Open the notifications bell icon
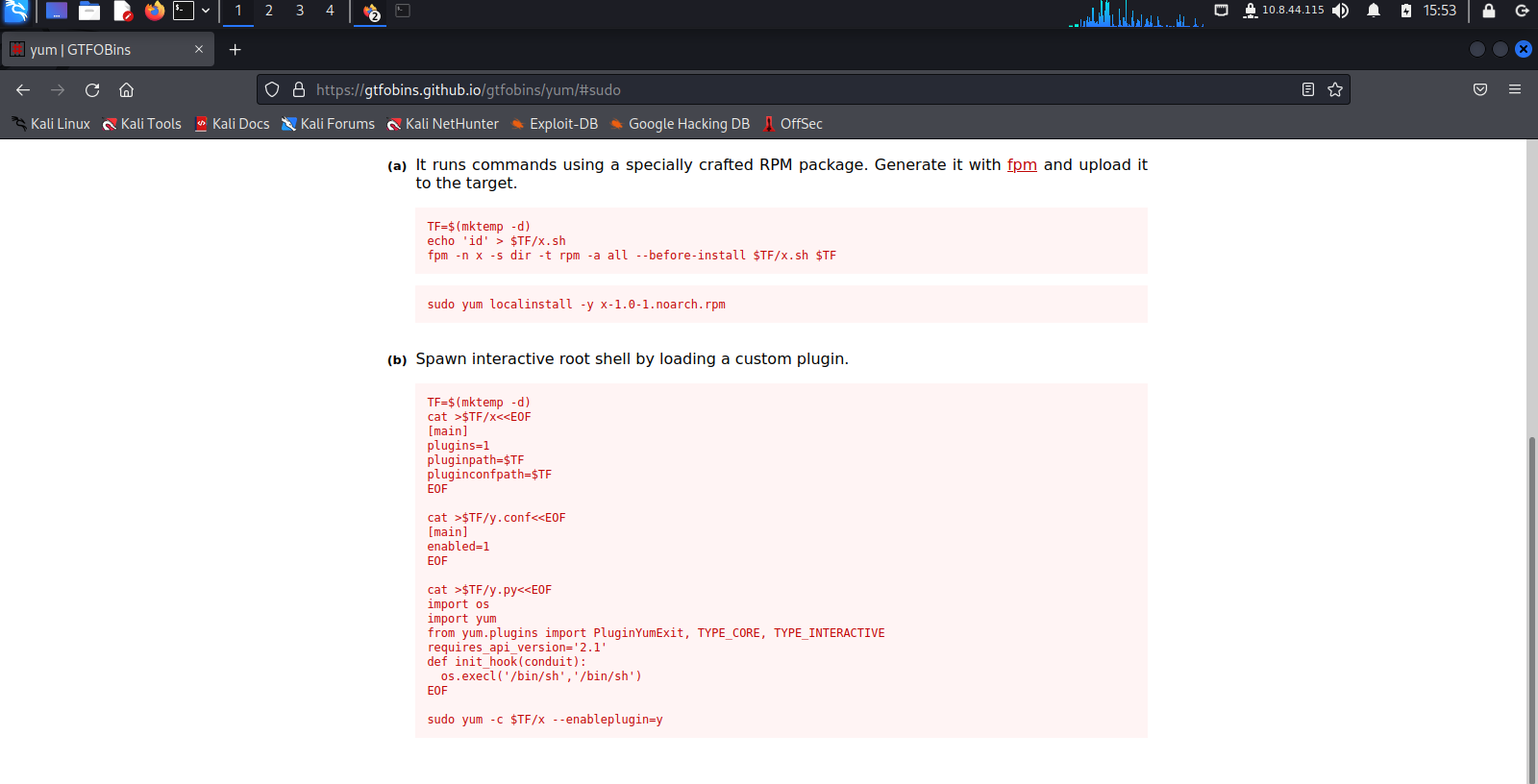 [x=1374, y=11]
